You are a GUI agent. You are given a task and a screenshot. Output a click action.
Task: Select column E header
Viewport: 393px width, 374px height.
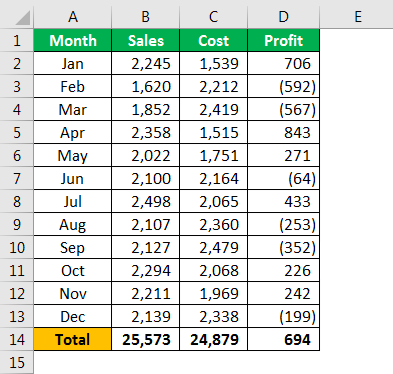358,17
